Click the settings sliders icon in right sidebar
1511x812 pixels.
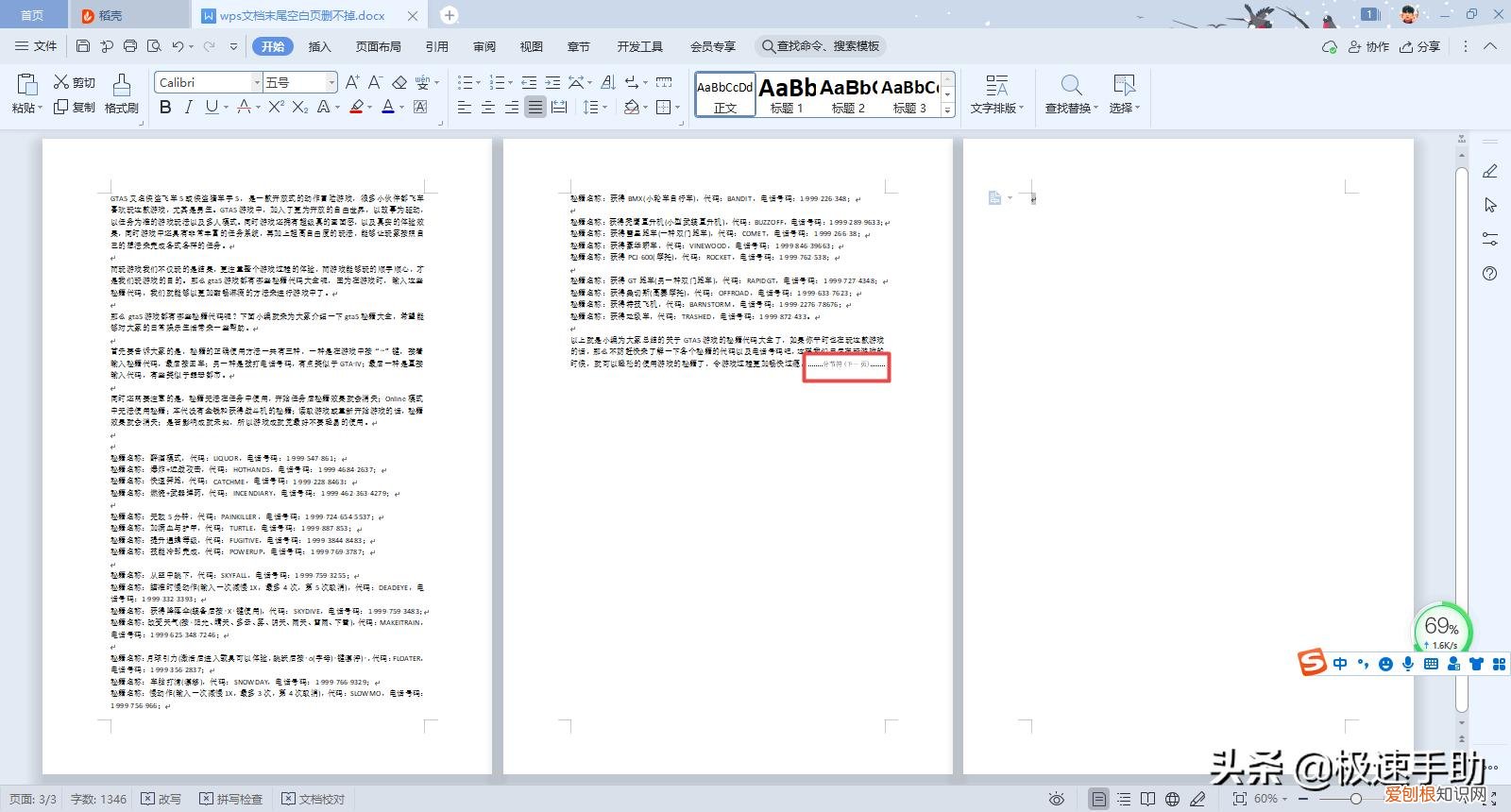(1490, 240)
